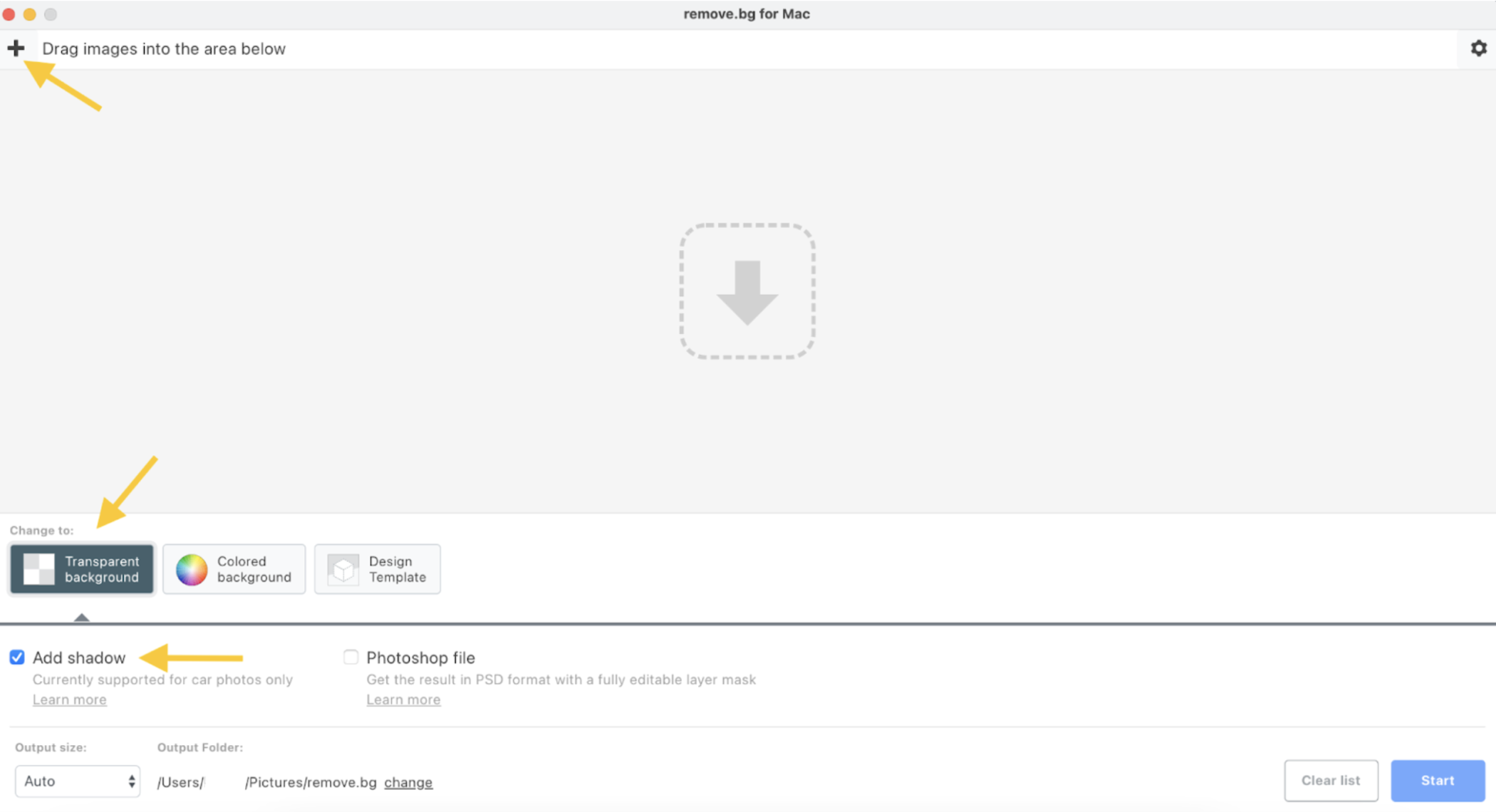Select the Colored background option

click(x=234, y=568)
